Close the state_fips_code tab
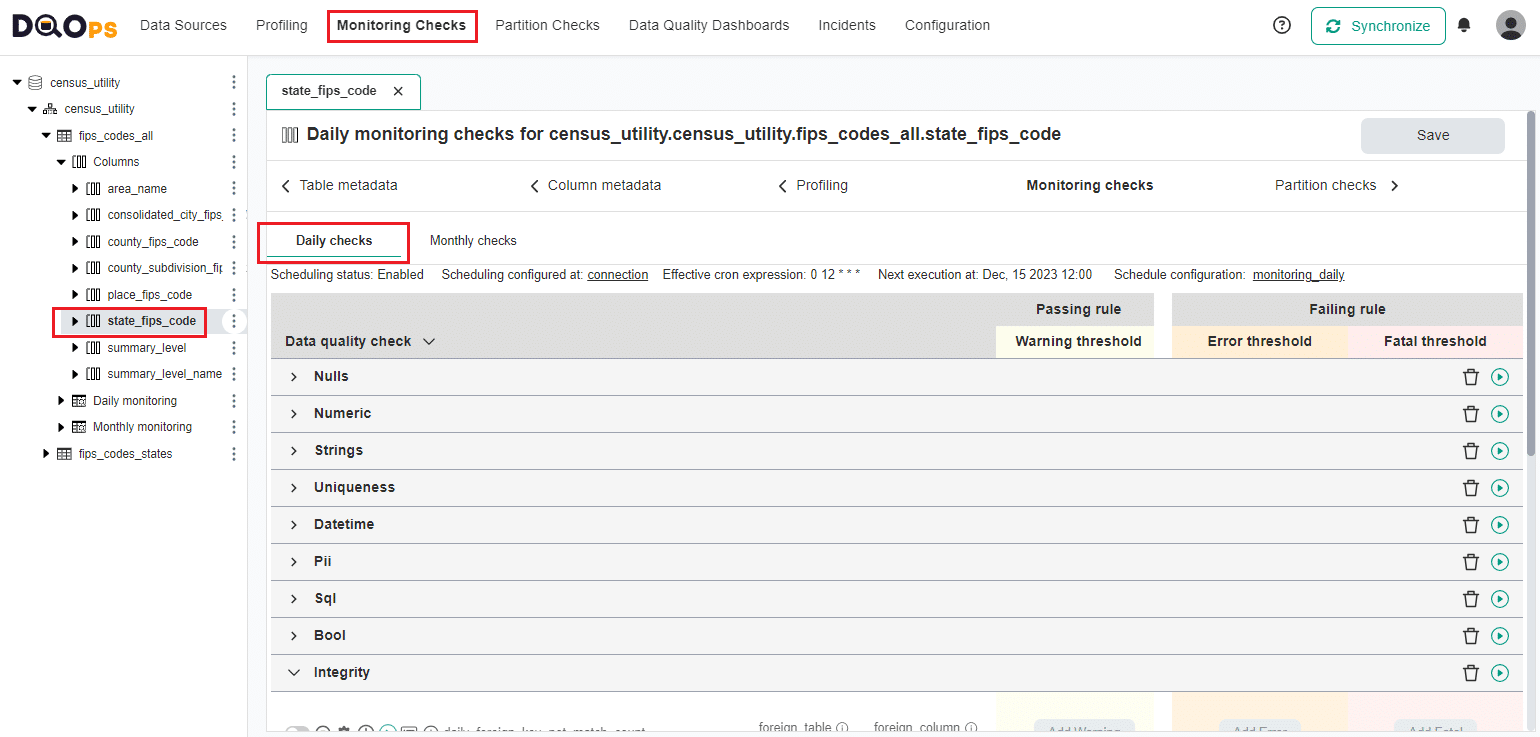The image size is (1540, 737). (398, 91)
